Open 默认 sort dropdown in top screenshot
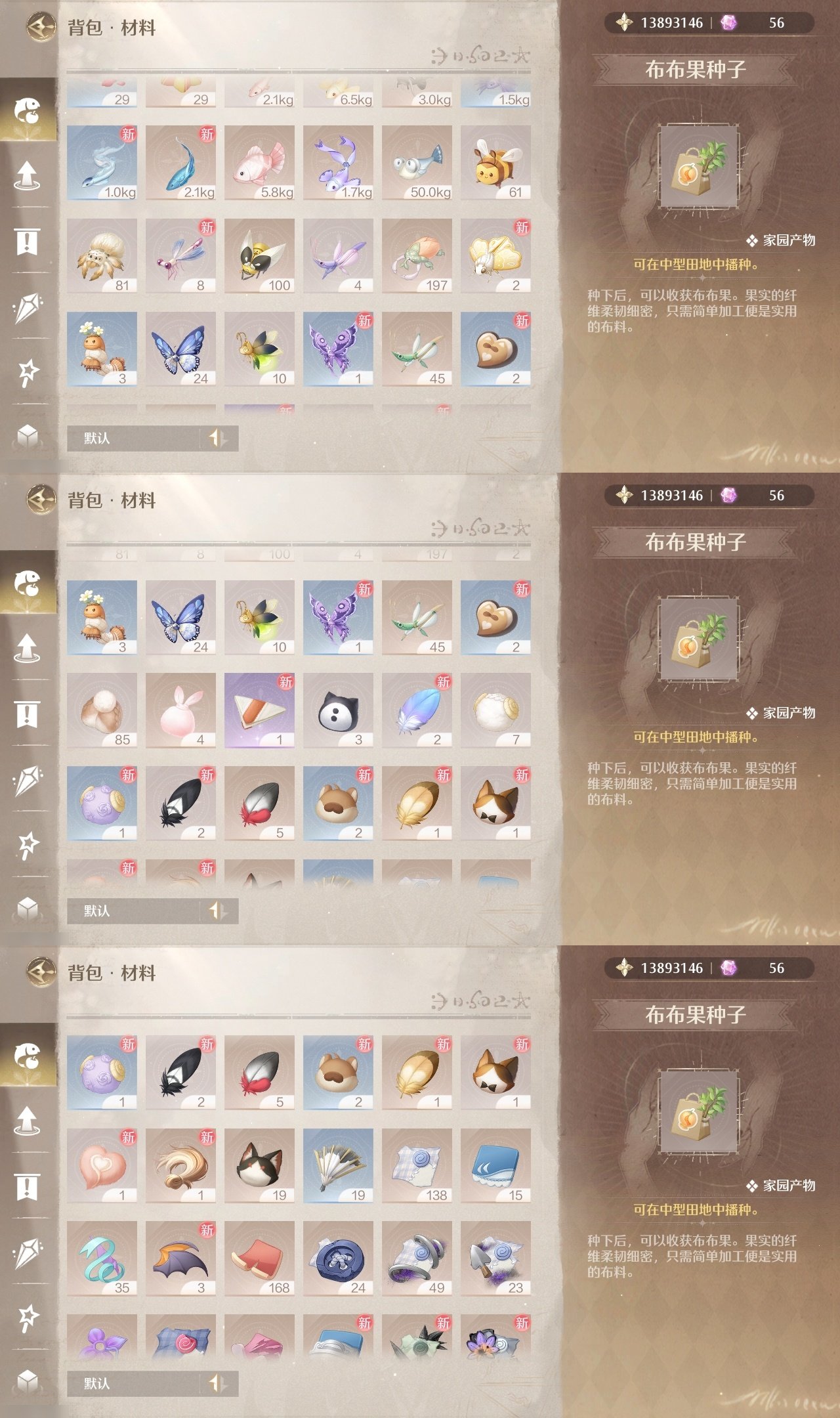This screenshot has width=840, height=1418. coord(152,438)
